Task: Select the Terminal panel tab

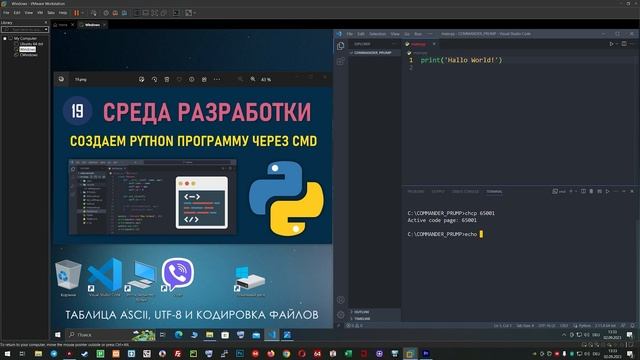Action: click(494, 191)
